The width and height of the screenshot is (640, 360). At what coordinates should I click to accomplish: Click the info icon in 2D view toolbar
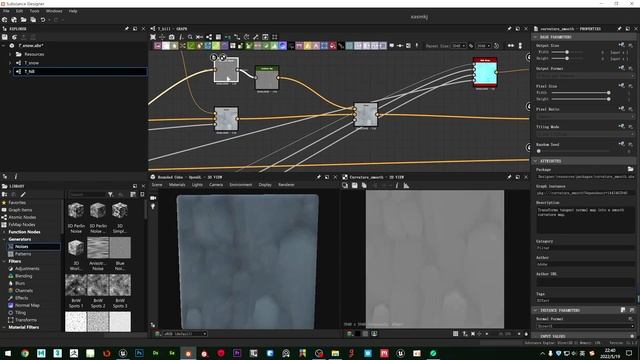coord(397,186)
